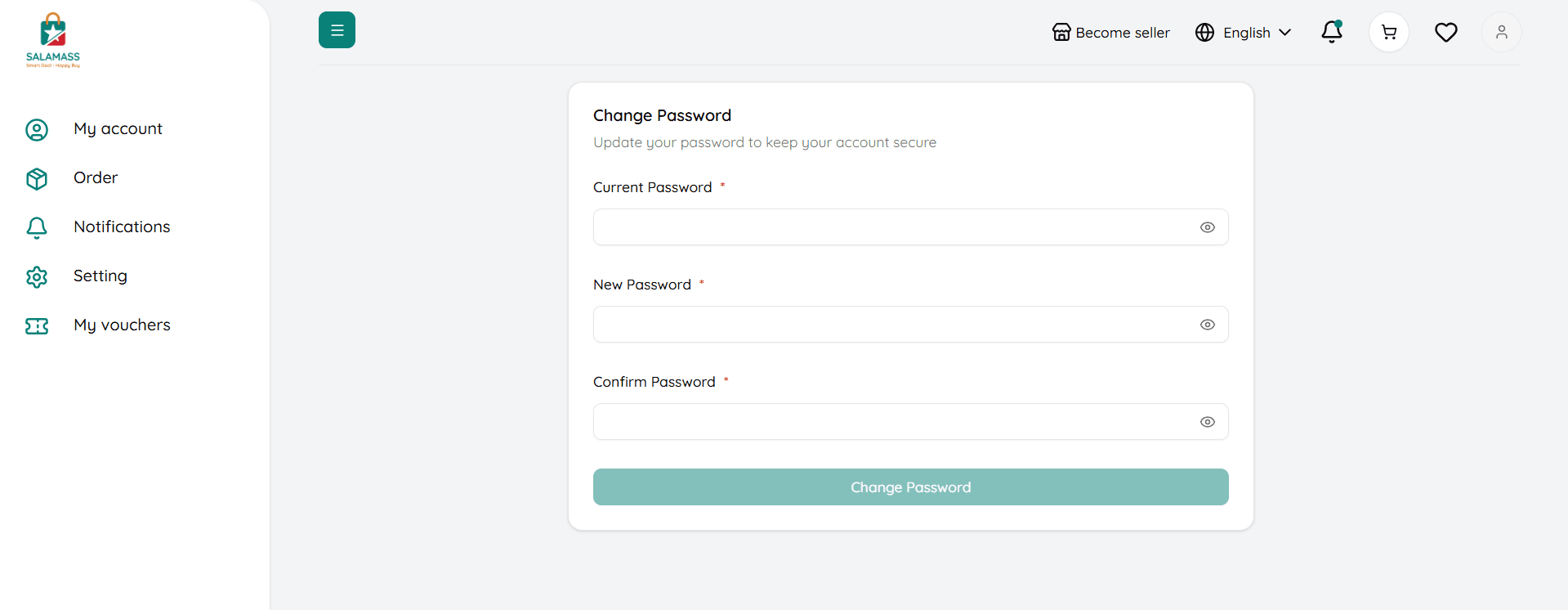Click the globe language icon
Image resolution: width=1568 pixels, height=610 pixels.
click(1204, 33)
